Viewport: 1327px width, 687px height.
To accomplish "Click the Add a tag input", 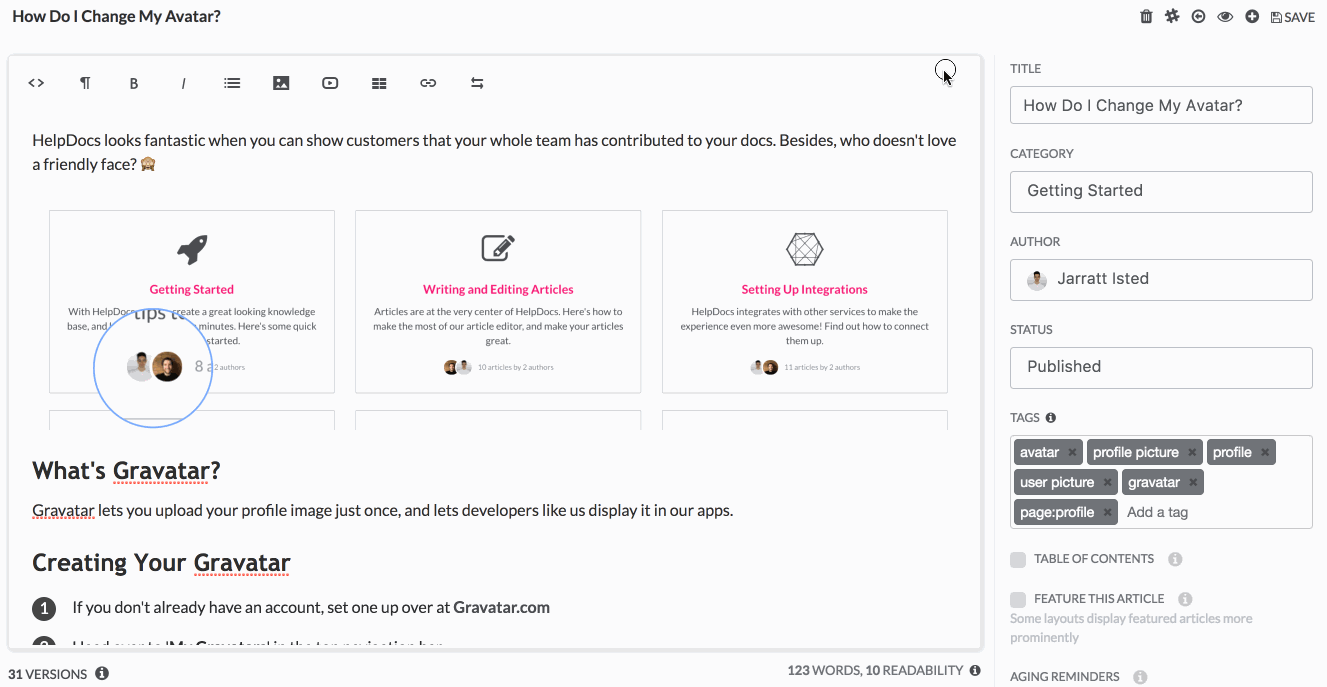I will coord(1158,512).
